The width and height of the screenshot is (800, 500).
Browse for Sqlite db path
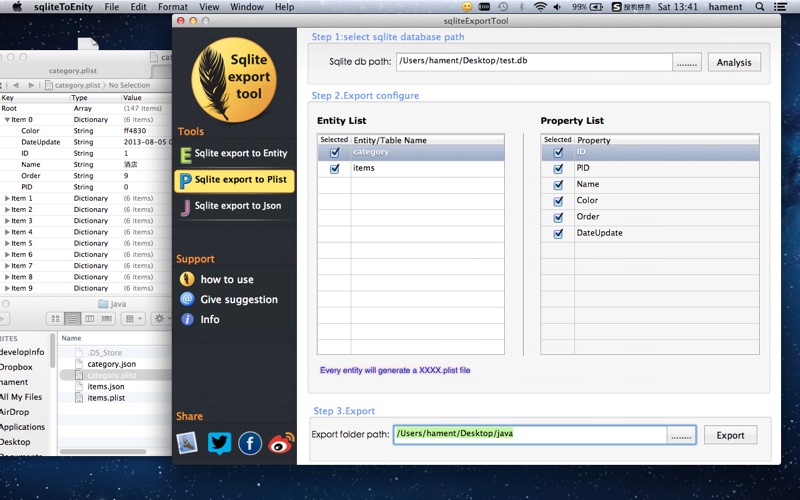tap(687, 62)
